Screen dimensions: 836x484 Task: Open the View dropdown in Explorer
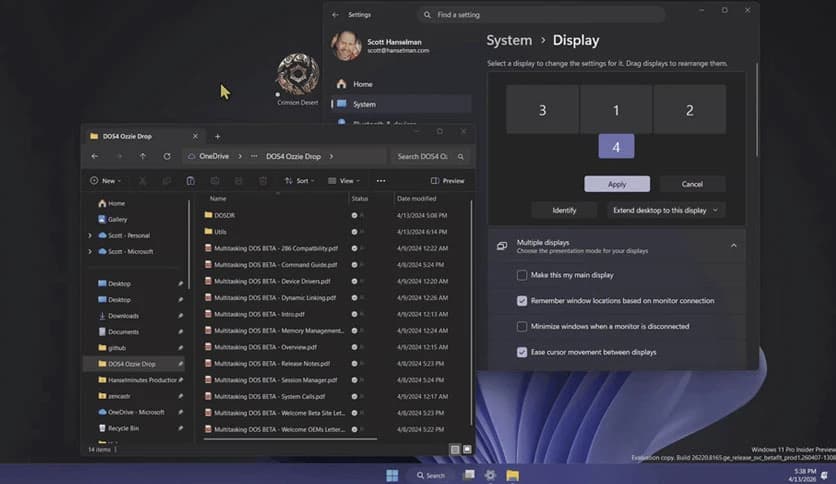click(x=343, y=181)
